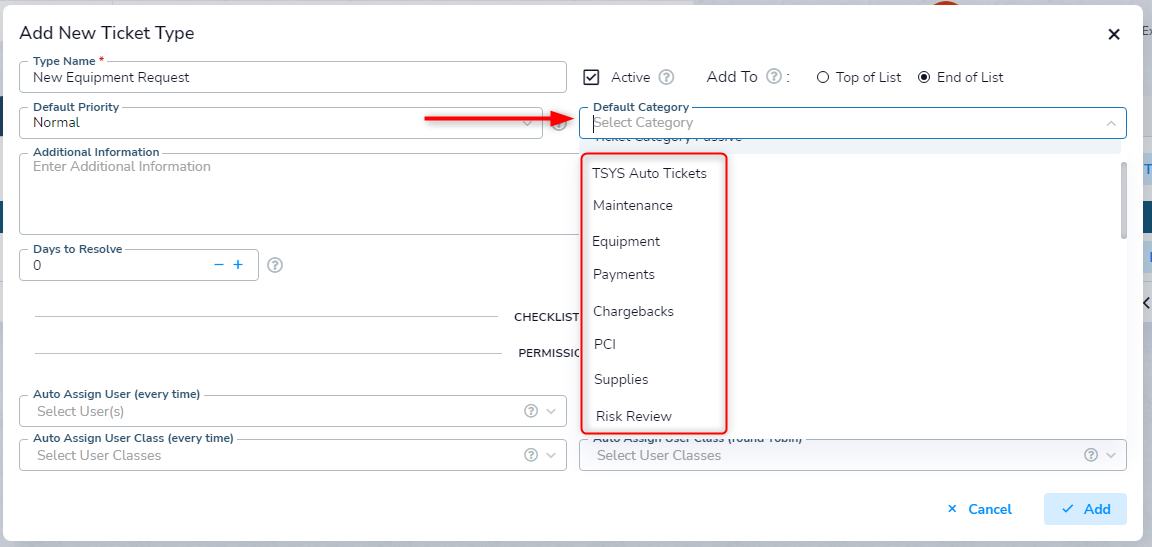1152x547 pixels.
Task: Click the Additional Information text area
Action: tap(299, 194)
